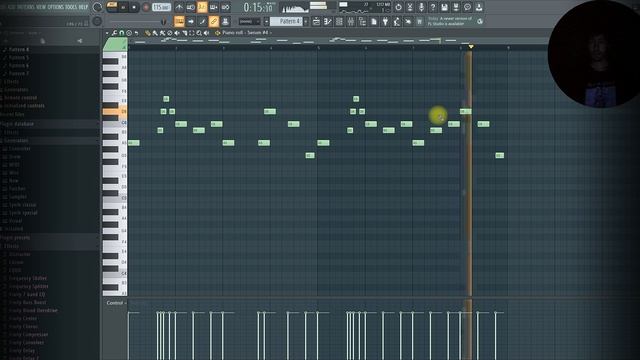Open the VIEW menu
This screenshot has height=360, width=640.
(x=41, y=7)
